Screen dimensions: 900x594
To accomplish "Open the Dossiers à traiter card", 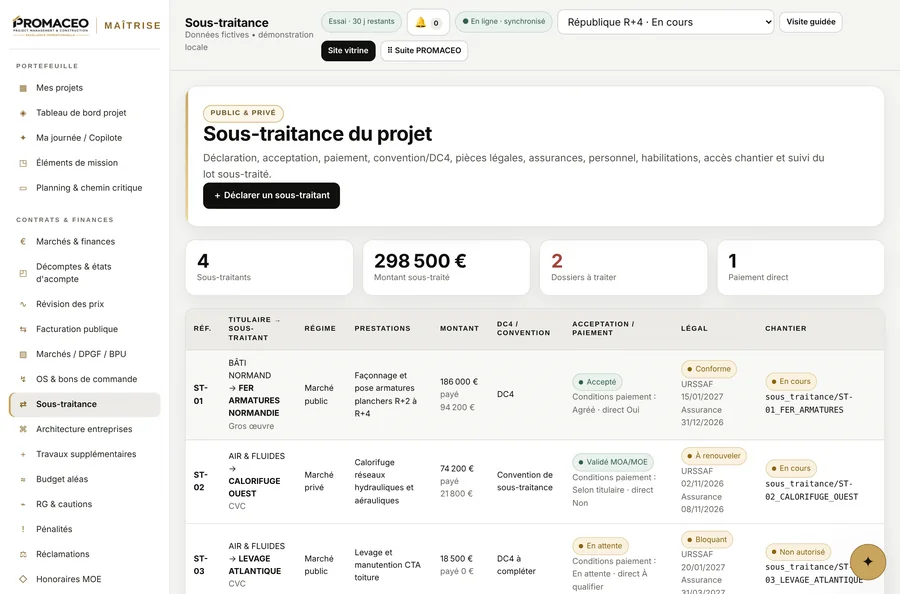I will click(623, 267).
